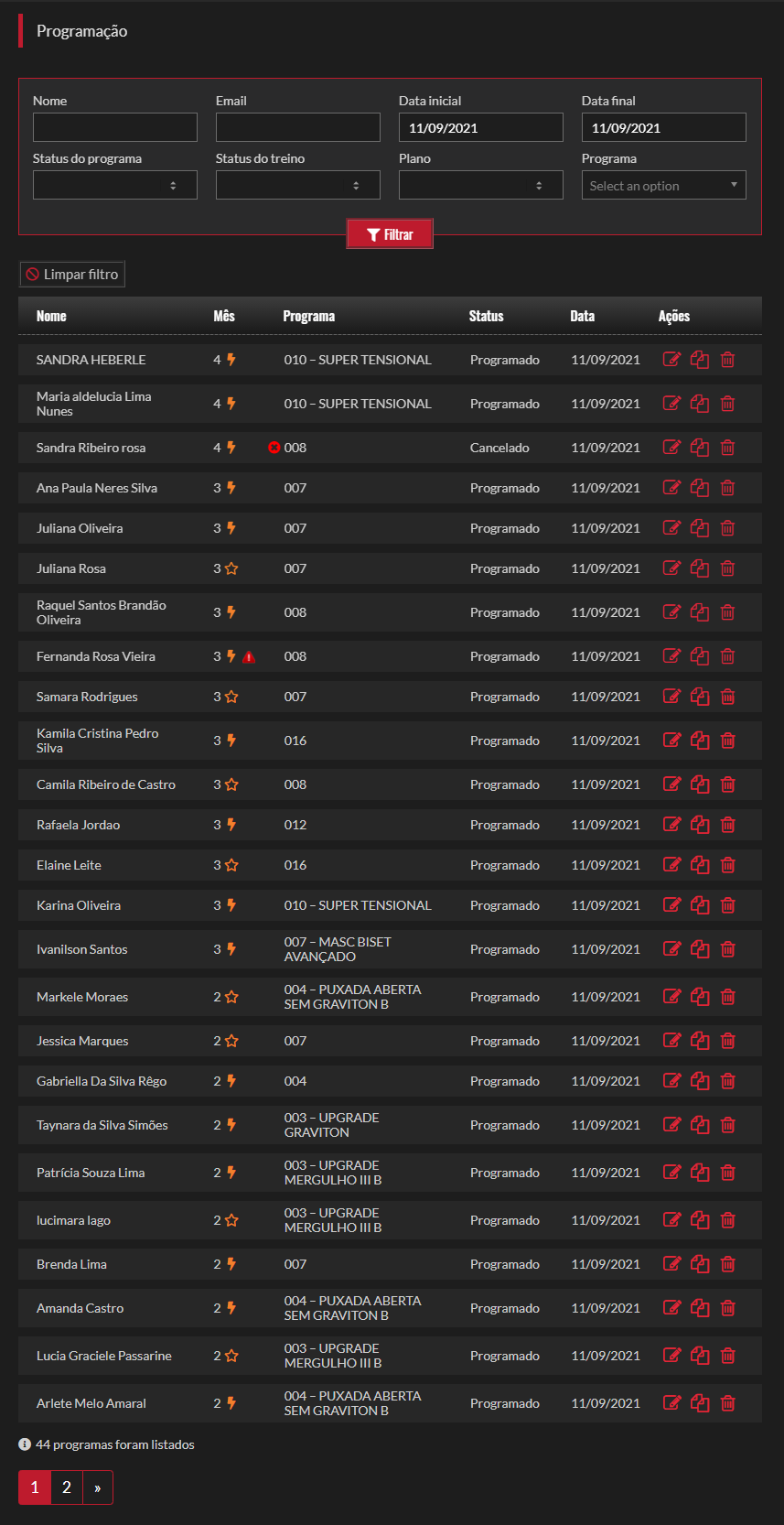Go to page 2 of results

click(x=67, y=1487)
